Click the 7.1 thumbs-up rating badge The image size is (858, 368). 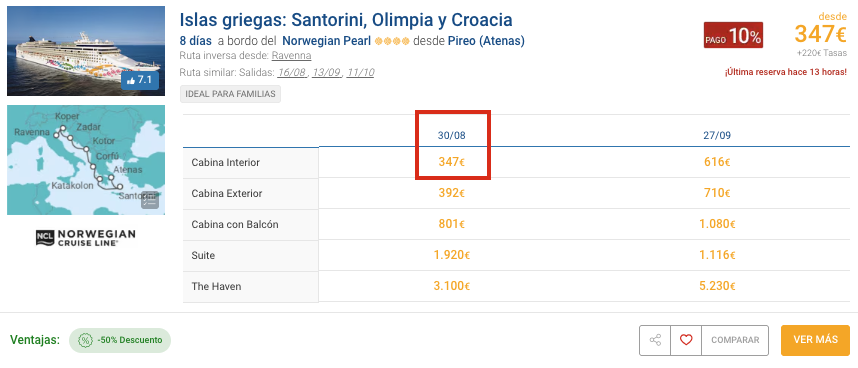point(140,80)
